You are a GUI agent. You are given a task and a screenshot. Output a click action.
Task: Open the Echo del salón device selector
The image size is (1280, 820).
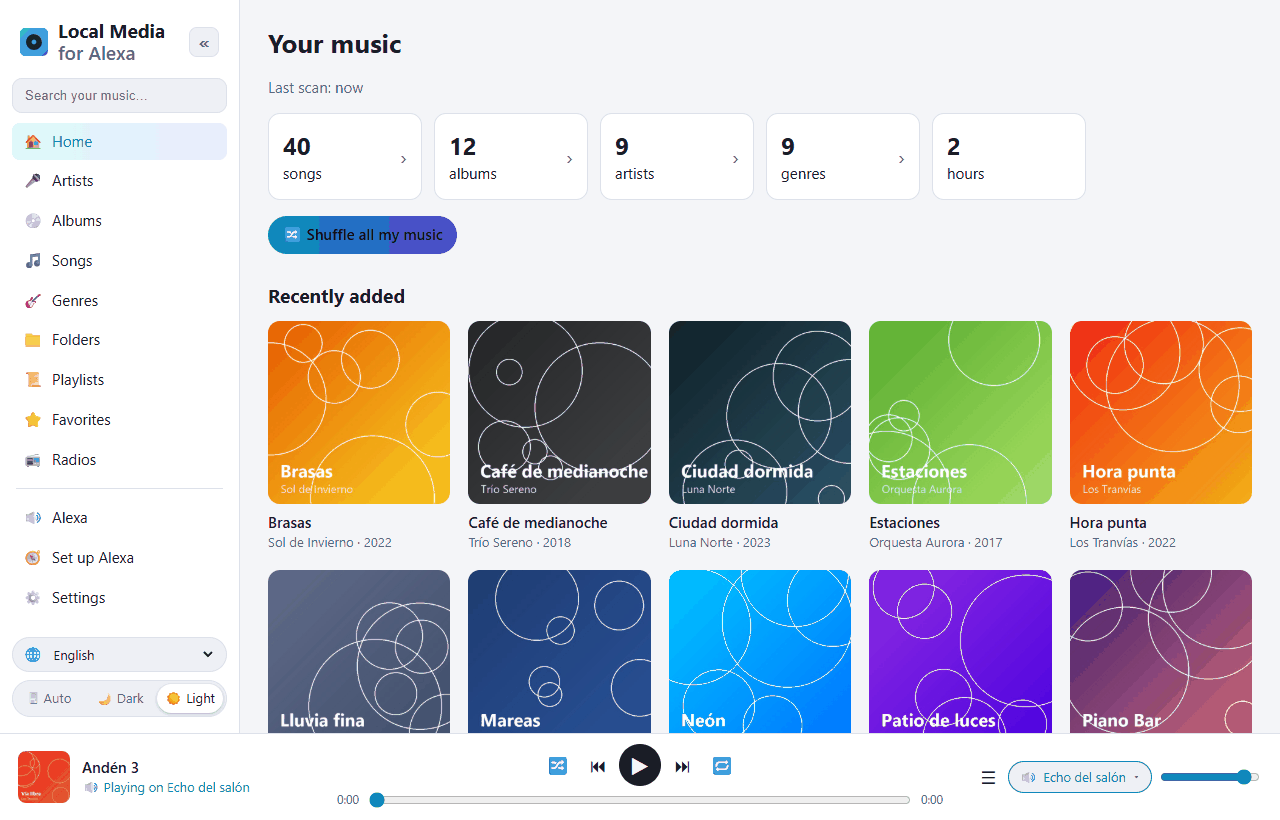pos(1080,777)
